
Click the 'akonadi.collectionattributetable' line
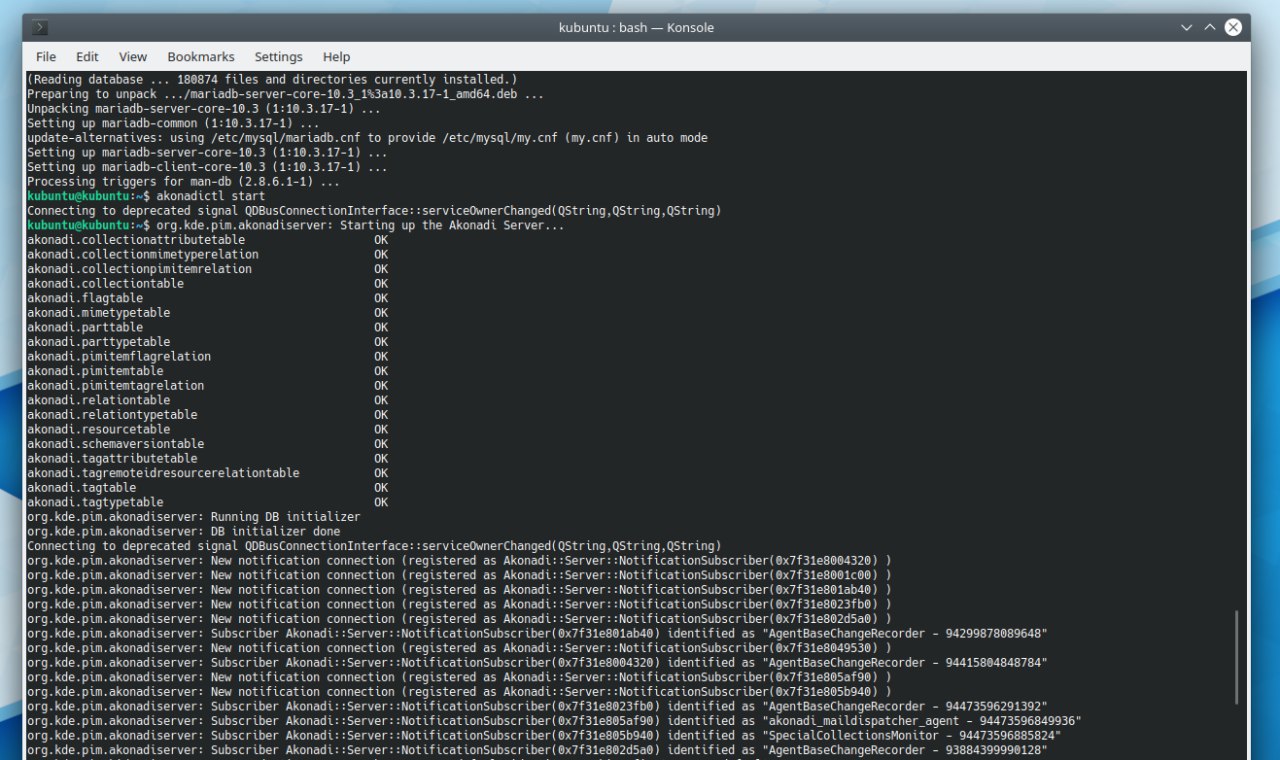(x=207, y=240)
